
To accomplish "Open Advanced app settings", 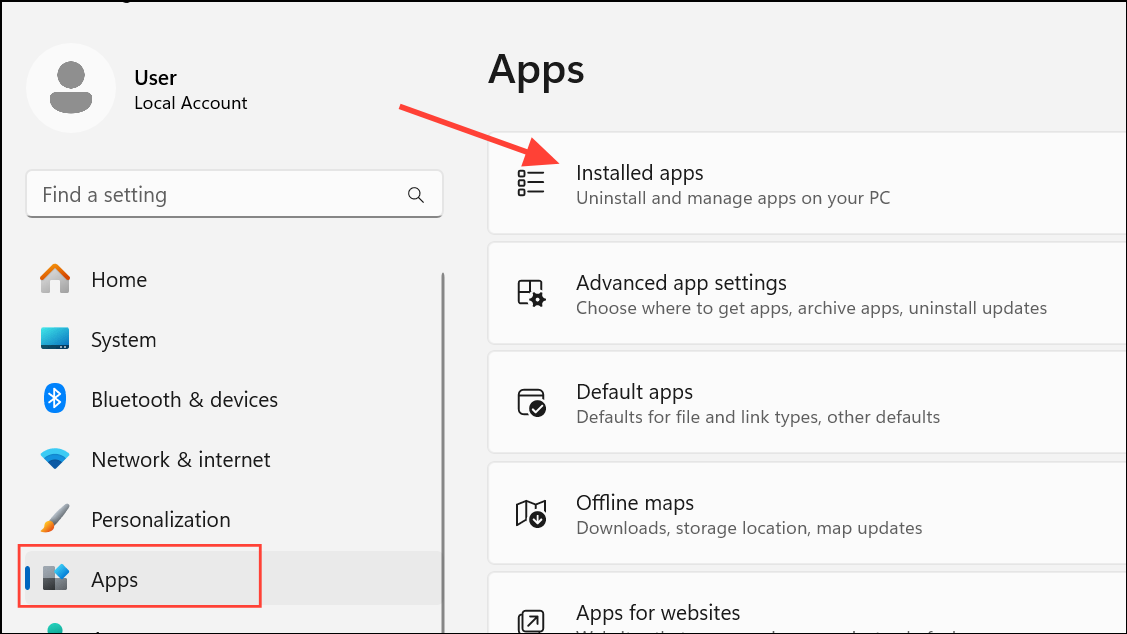I will tap(807, 293).
